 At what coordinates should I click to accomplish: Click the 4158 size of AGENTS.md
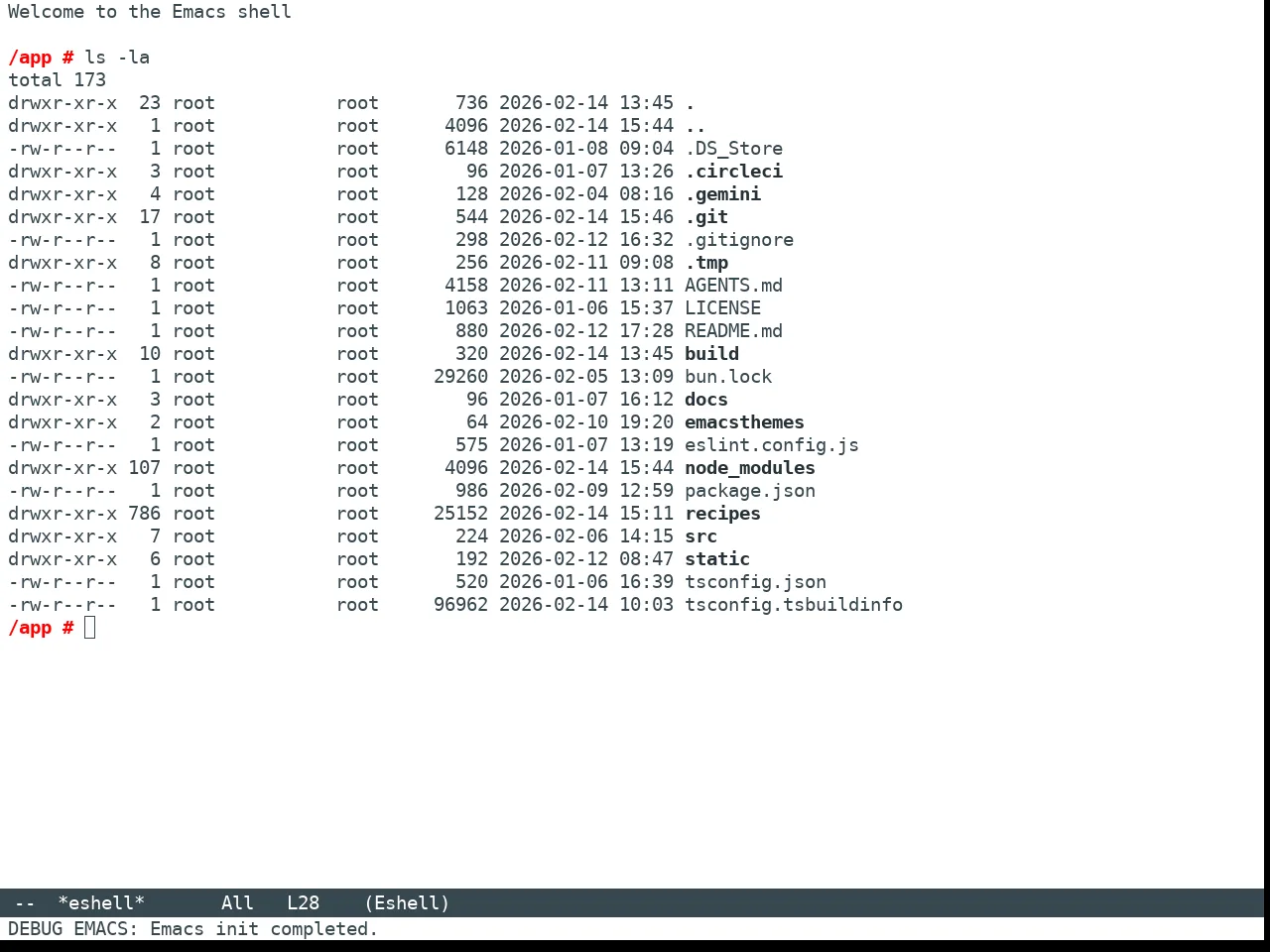[x=466, y=286]
